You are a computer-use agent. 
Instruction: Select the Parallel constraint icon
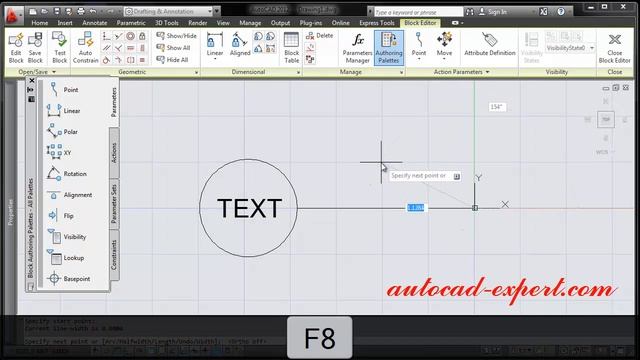[106, 48]
